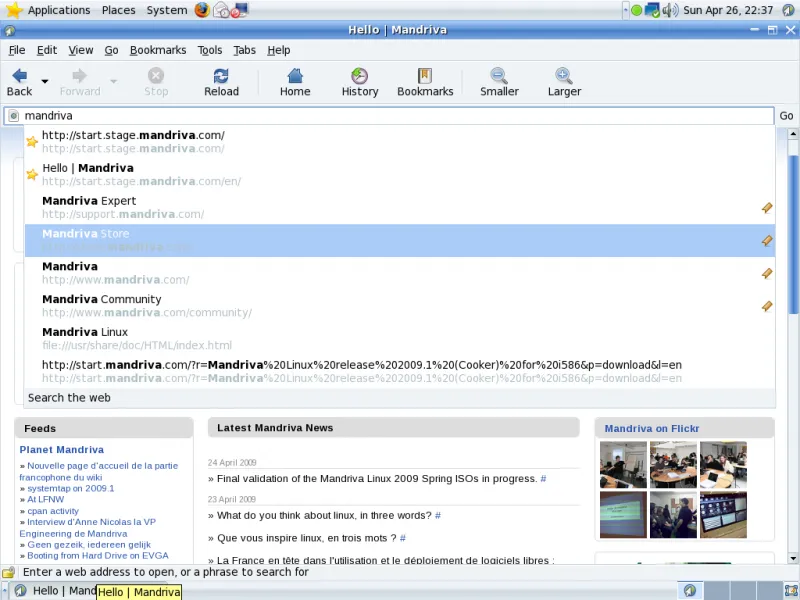Open the Back button history dropdown arrow
Screen dimensions: 800x600
click(45, 80)
